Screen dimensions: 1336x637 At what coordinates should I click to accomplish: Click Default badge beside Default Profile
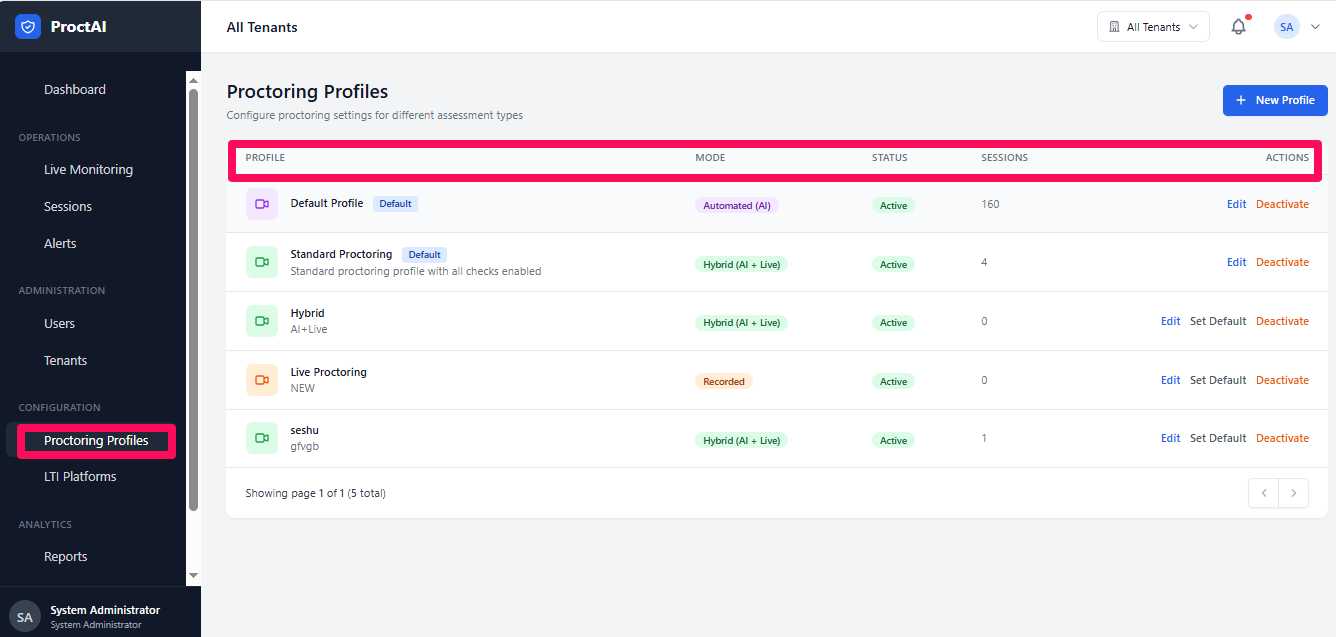pyautogui.click(x=395, y=204)
